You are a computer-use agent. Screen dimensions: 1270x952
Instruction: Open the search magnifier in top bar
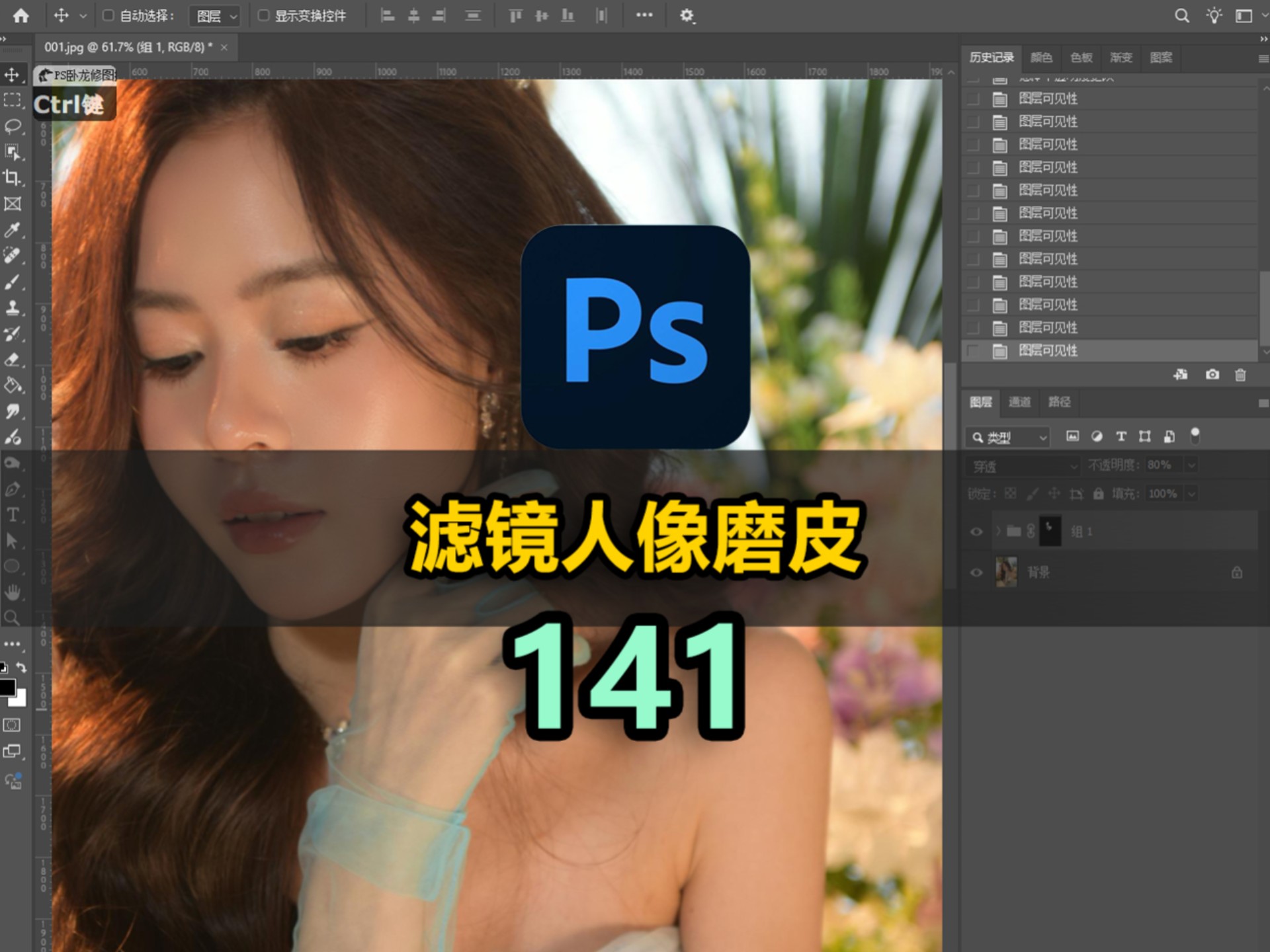click(x=1182, y=15)
